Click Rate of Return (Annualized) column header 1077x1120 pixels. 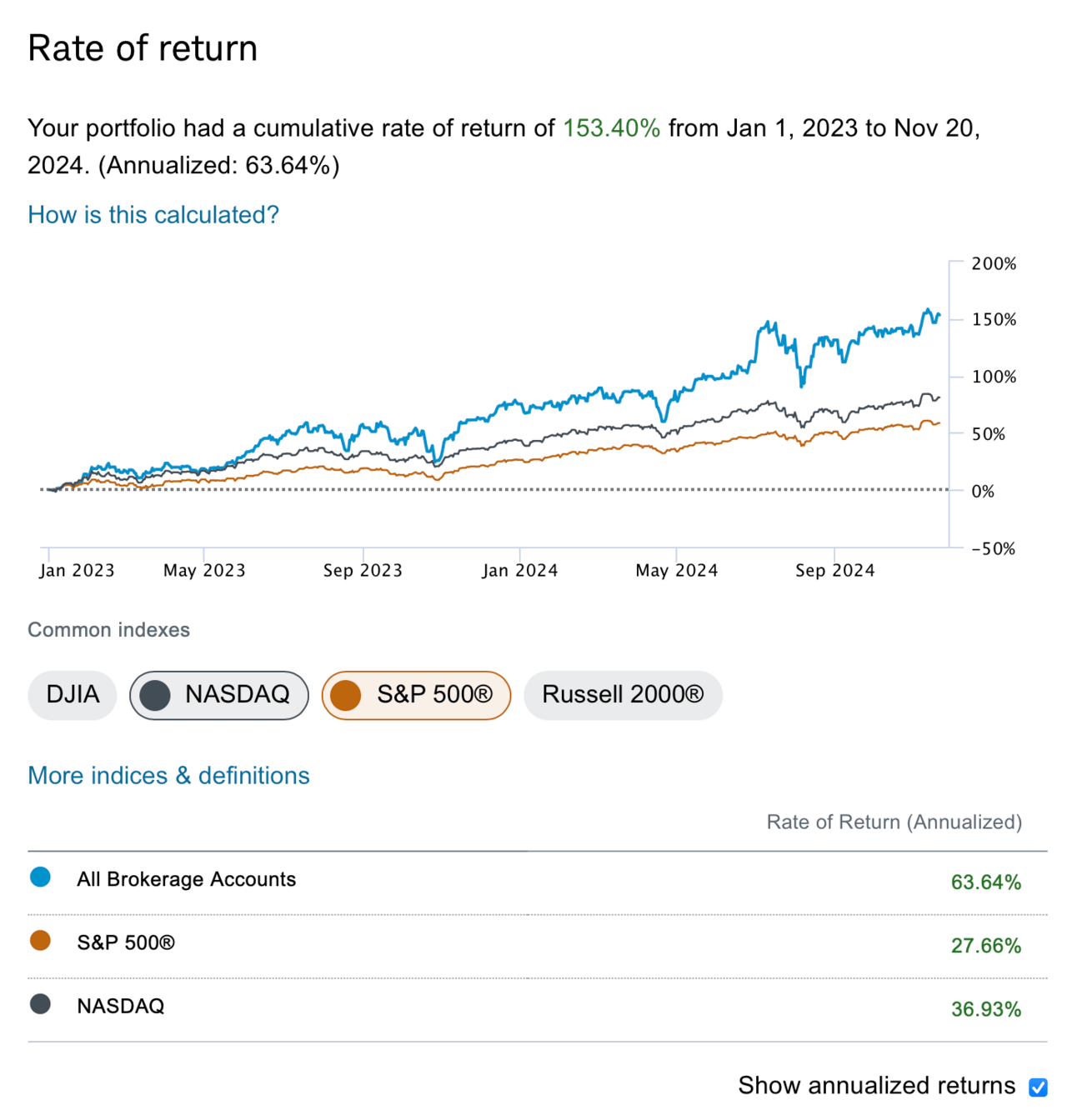[x=894, y=822]
